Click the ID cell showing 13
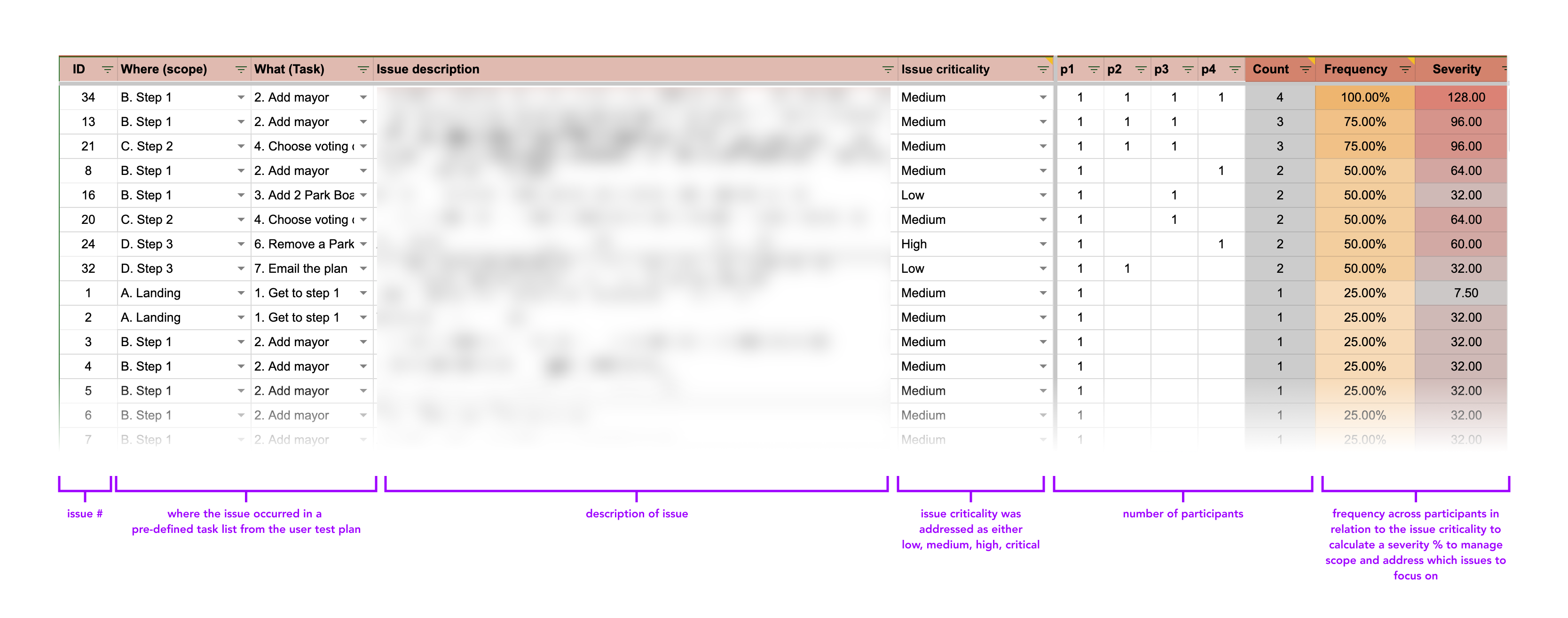The image size is (1568, 618). pos(88,122)
